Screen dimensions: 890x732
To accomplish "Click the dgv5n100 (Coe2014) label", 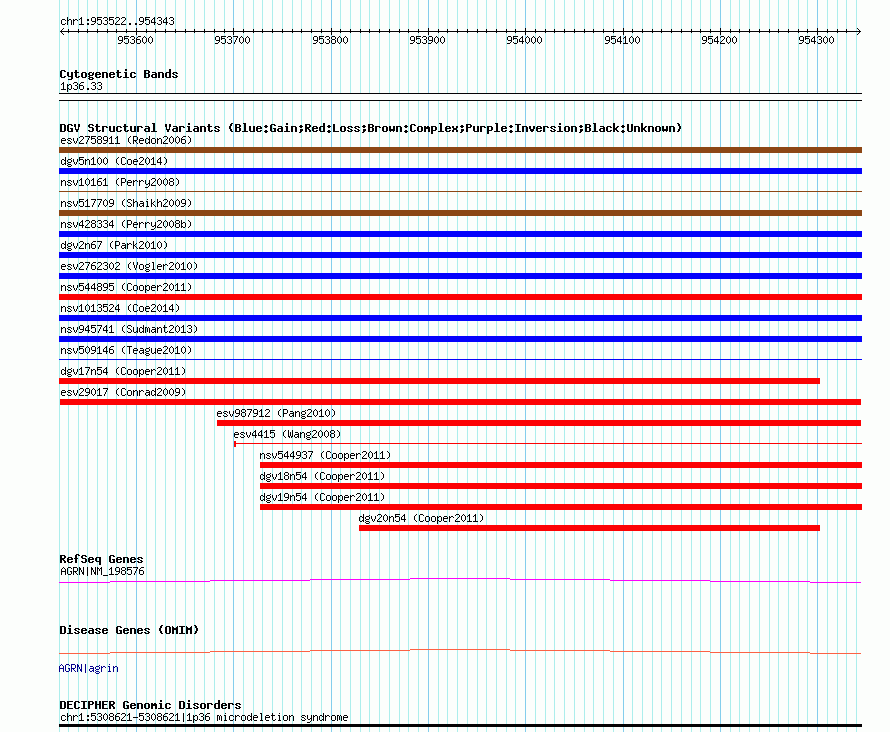I will pyautogui.click(x=114, y=161).
